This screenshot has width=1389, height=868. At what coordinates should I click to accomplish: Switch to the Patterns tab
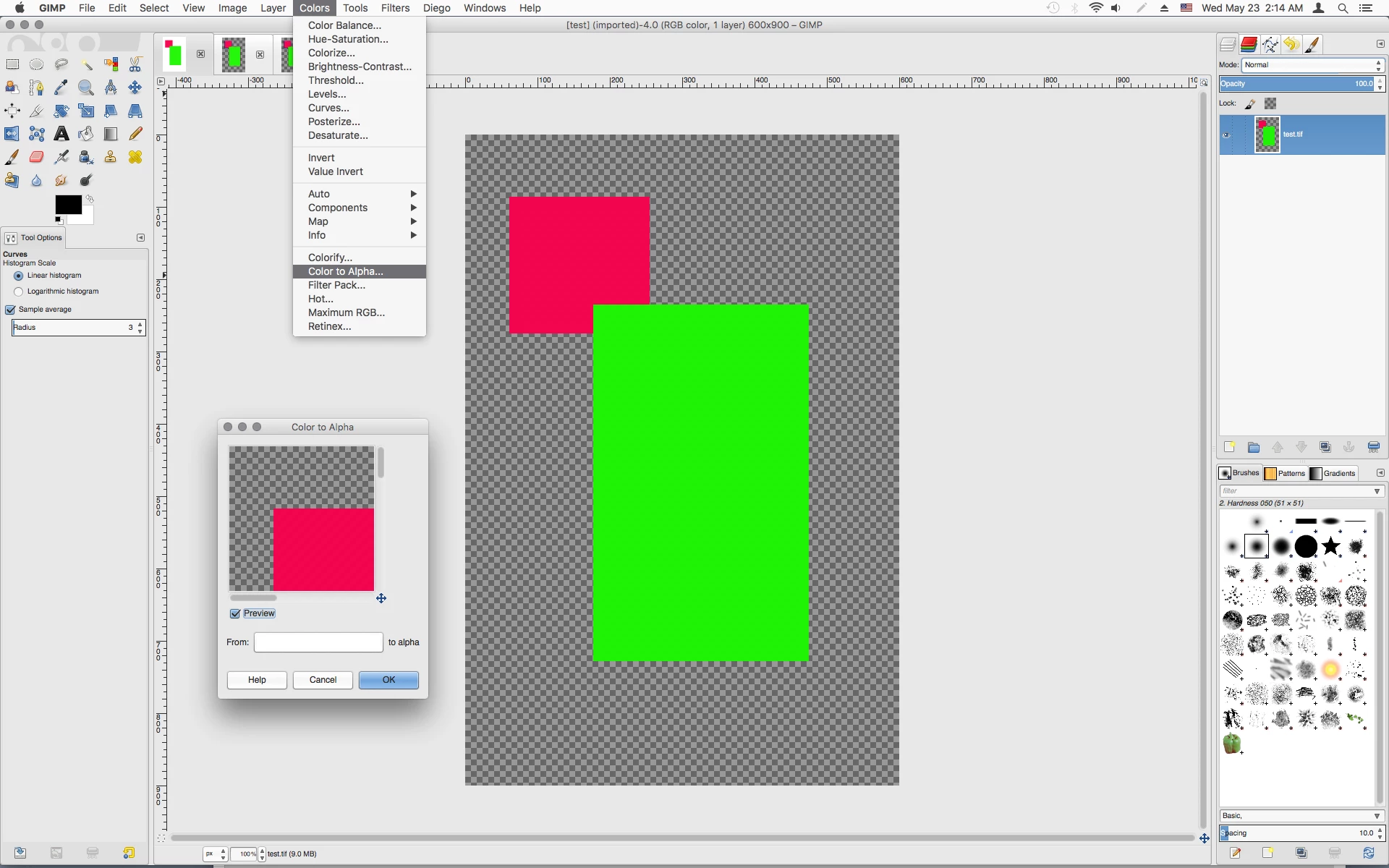click(x=1285, y=473)
